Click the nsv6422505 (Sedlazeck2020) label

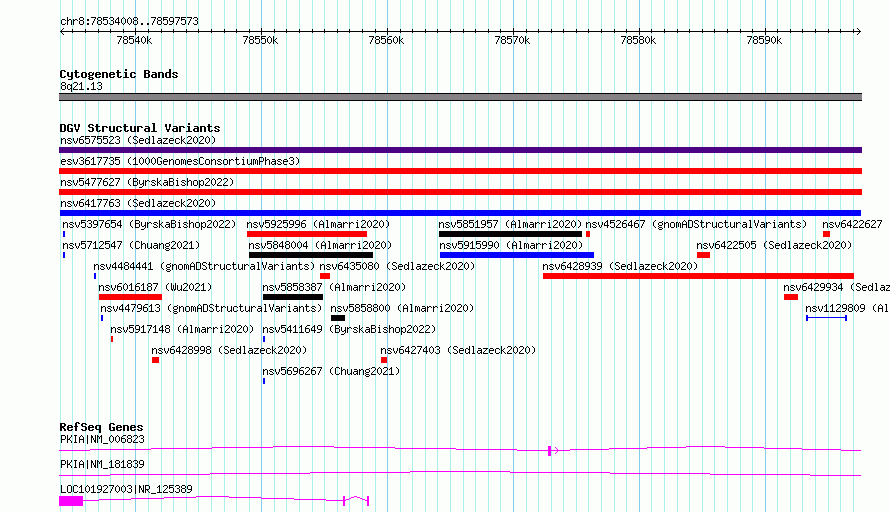click(774, 245)
